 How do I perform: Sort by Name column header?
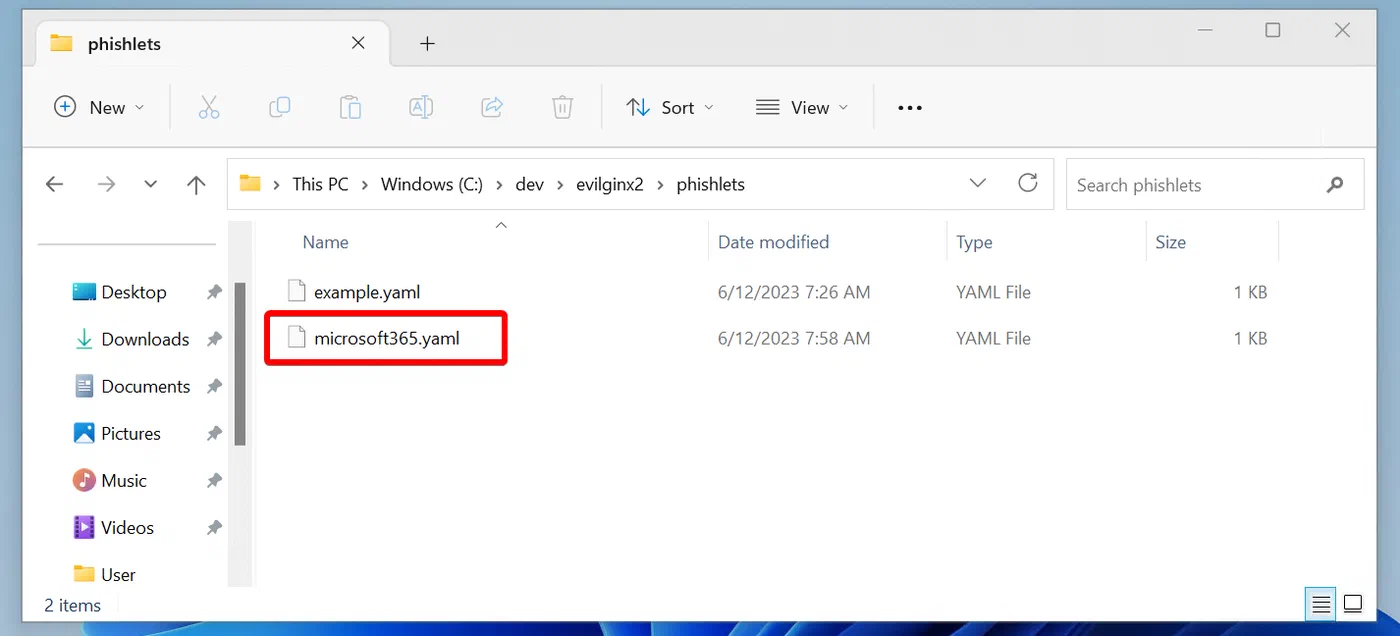pyautogui.click(x=325, y=242)
